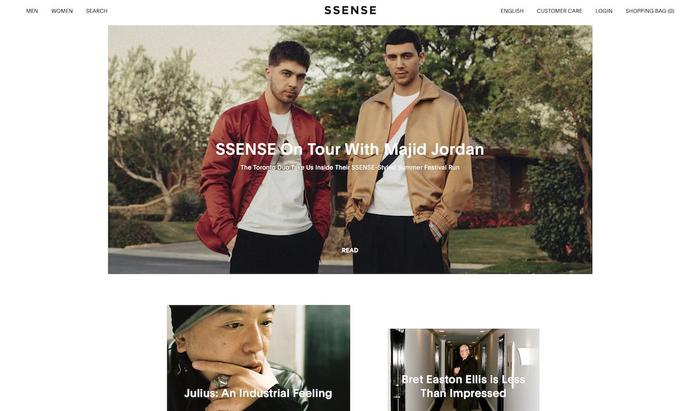Open the SHOPPING BAG (0)
Image resolution: width=700 pixels, height=411 pixels.
click(x=650, y=11)
